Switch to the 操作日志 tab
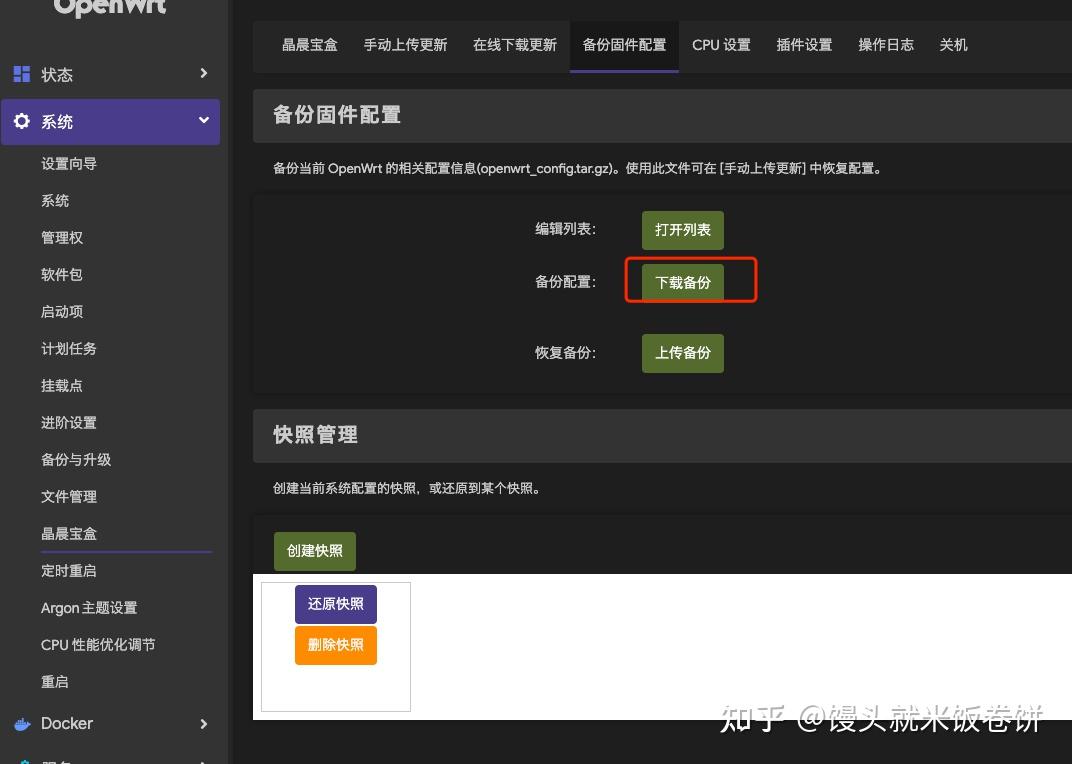This screenshot has width=1072, height=764. [x=885, y=45]
